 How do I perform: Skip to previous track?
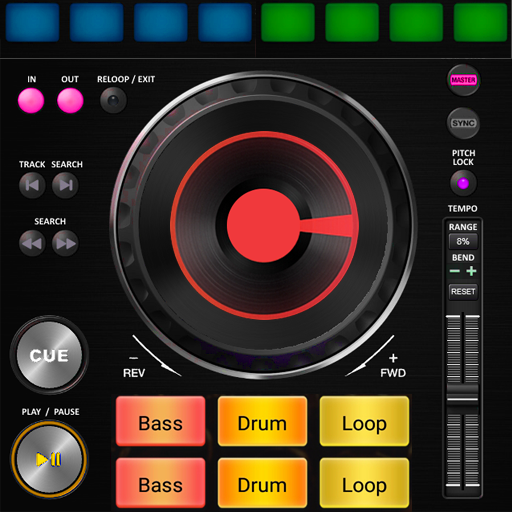(32, 185)
